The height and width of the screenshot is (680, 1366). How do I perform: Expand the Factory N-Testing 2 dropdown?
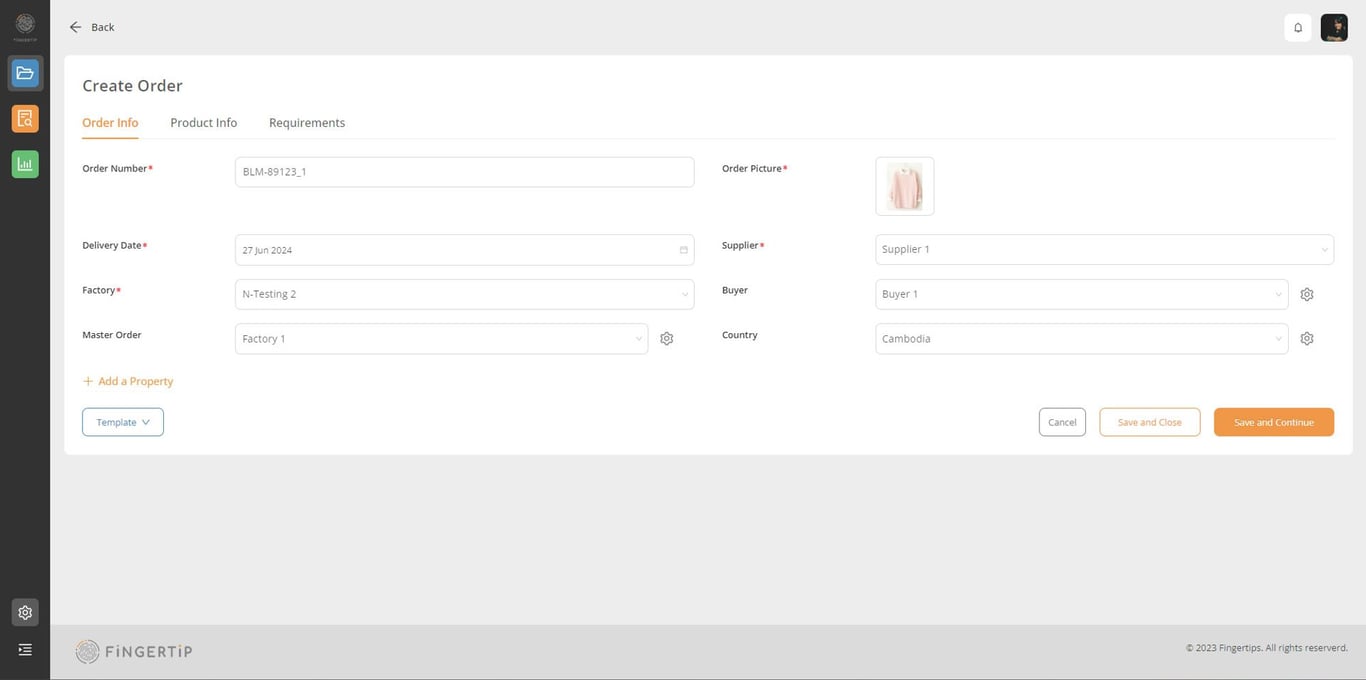[464, 294]
